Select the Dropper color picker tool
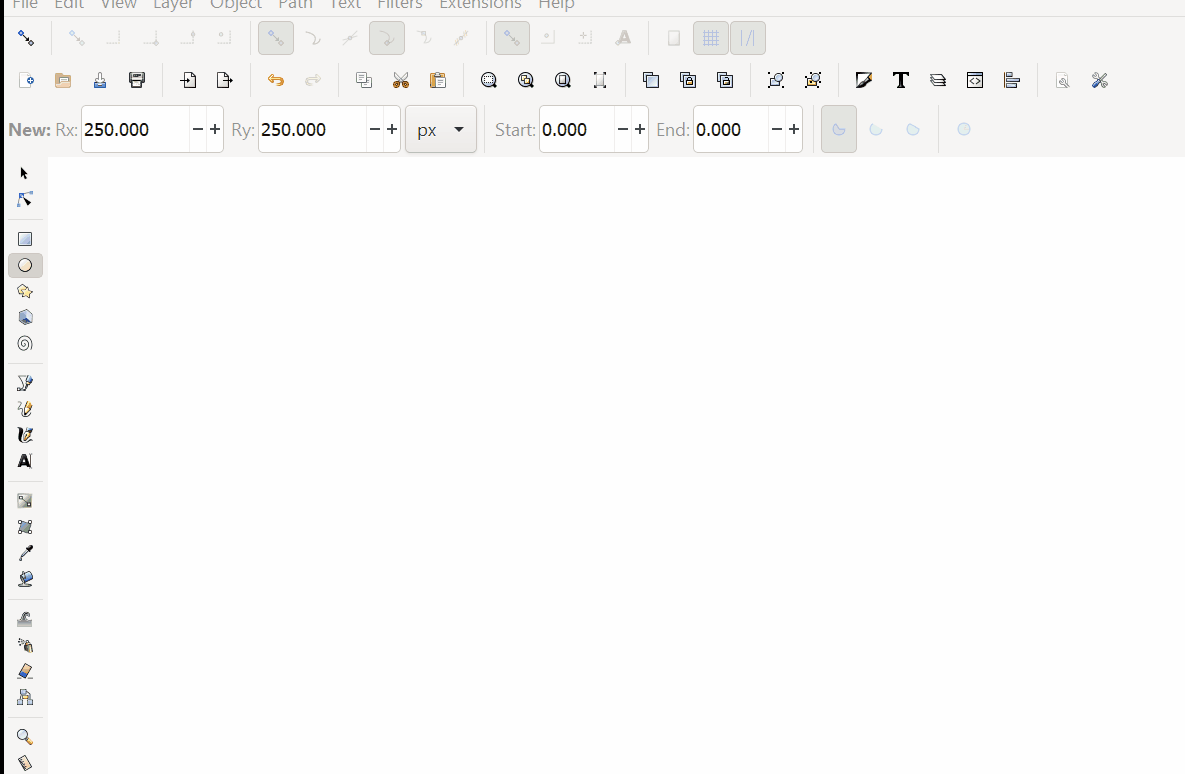Image resolution: width=1185 pixels, height=774 pixels. pos(25,553)
